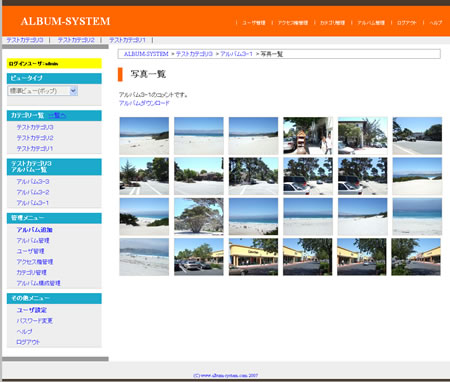Select テストカテゴリ2 in the top category bar
The height and width of the screenshot is (382, 450).
(76, 40)
